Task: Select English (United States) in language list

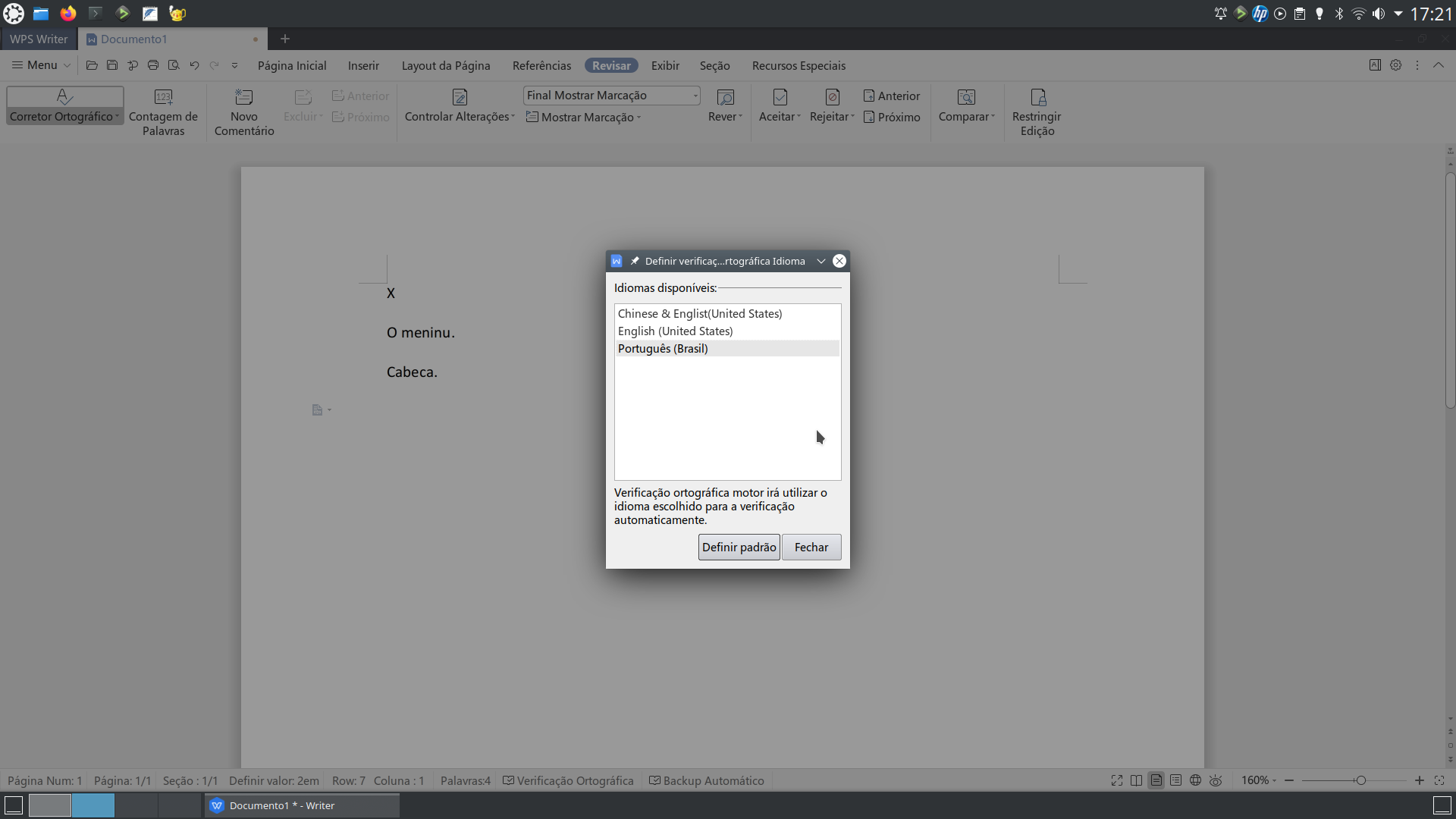Action: click(675, 331)
